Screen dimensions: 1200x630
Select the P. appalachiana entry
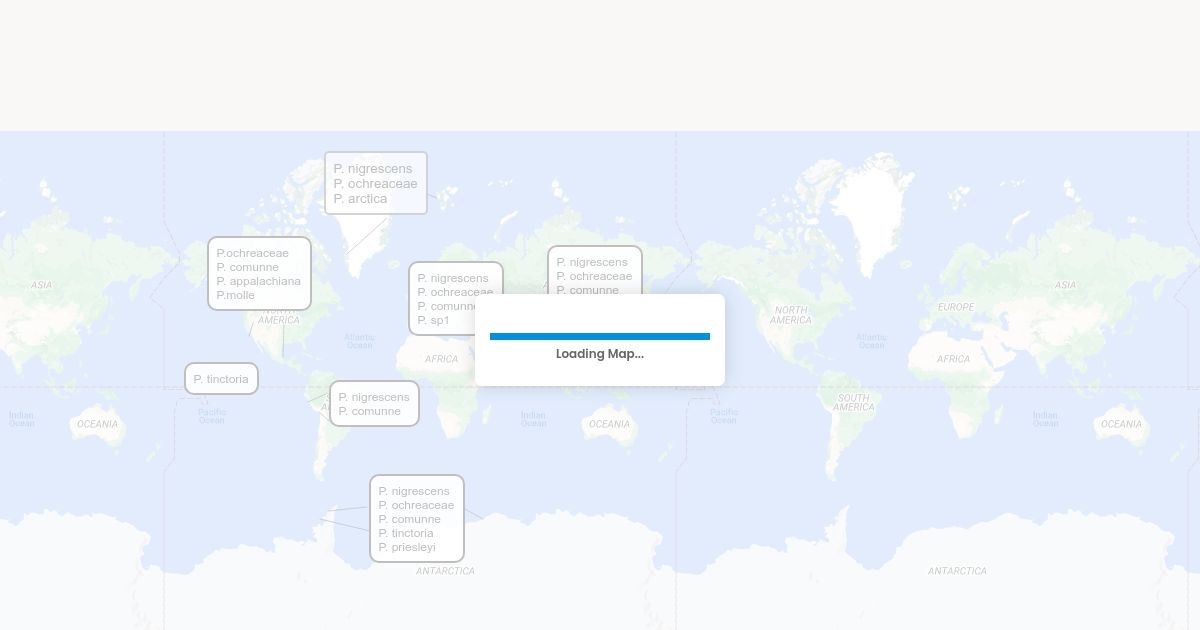(x=258, y=281)
